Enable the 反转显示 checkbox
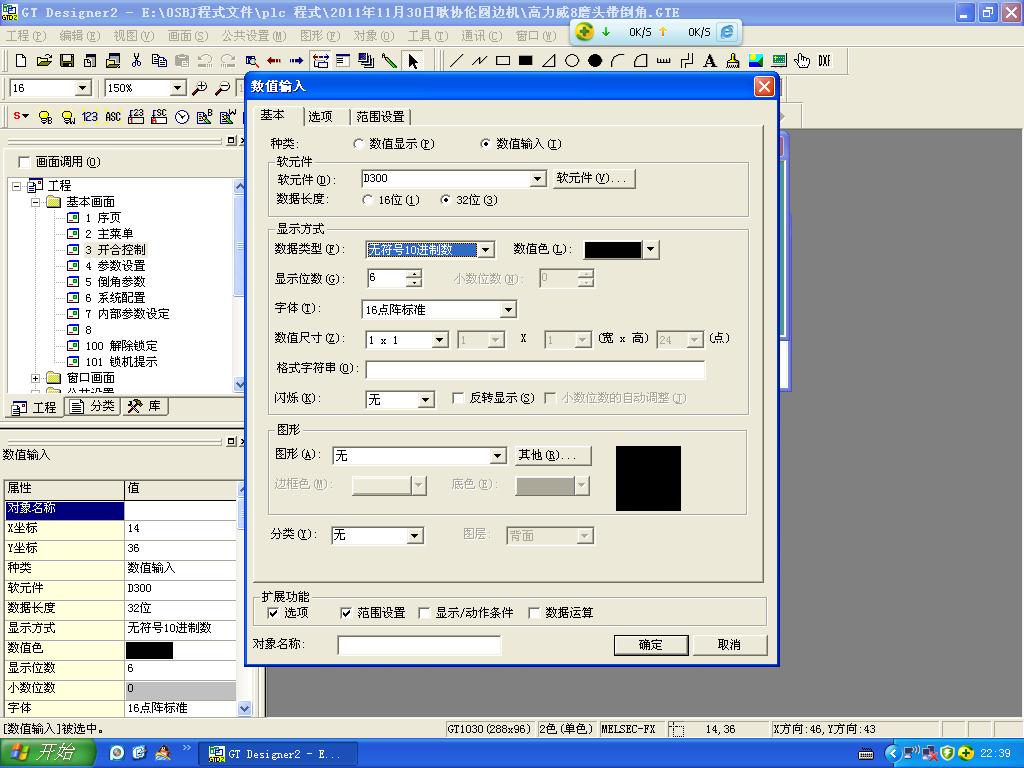This screenshot has width=1024, height=768. pyautogui.click(x=459, y=398)
